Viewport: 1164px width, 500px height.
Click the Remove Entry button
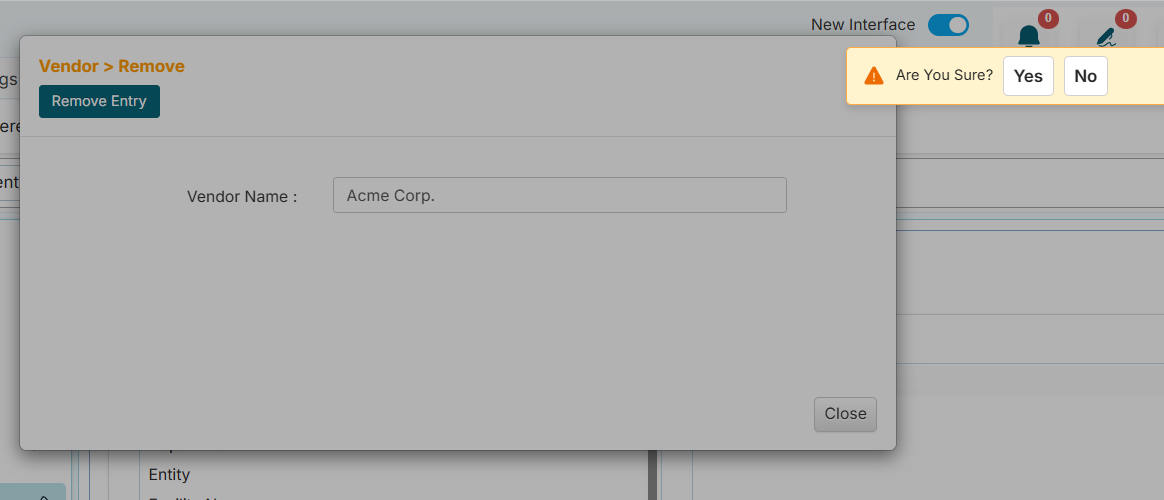coord(99,101)
